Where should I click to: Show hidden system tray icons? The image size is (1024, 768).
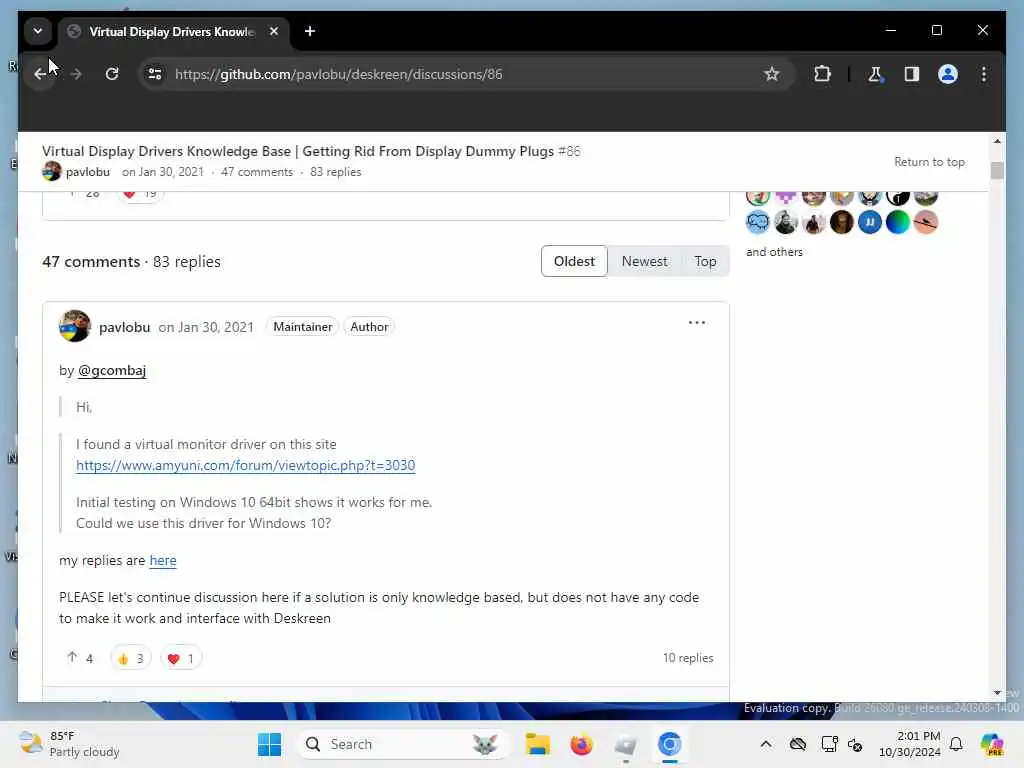pyautogui.click(x=765, y=744)
